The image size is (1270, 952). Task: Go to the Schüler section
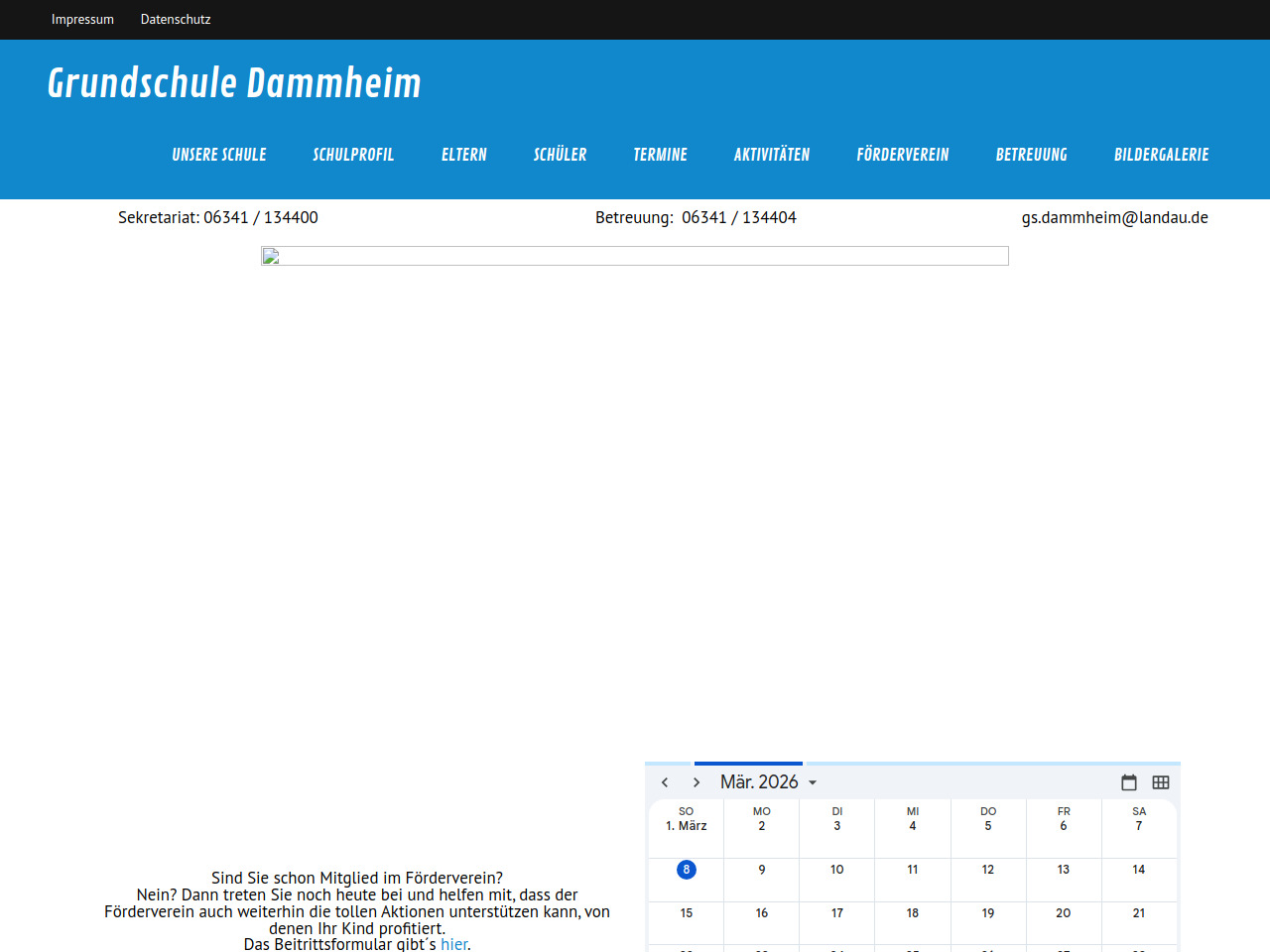click(x=560, y=155)
